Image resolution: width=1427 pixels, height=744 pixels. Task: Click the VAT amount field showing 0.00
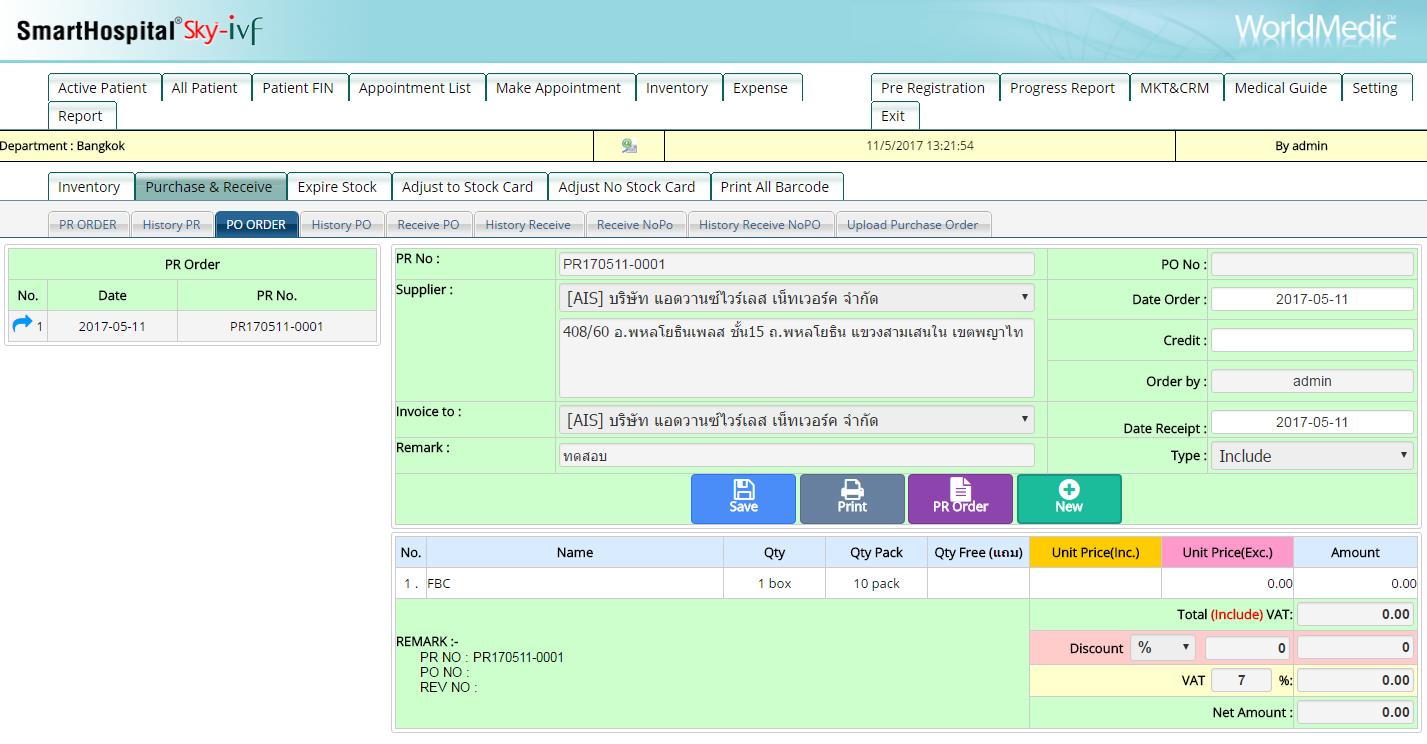coord(1355,680)
